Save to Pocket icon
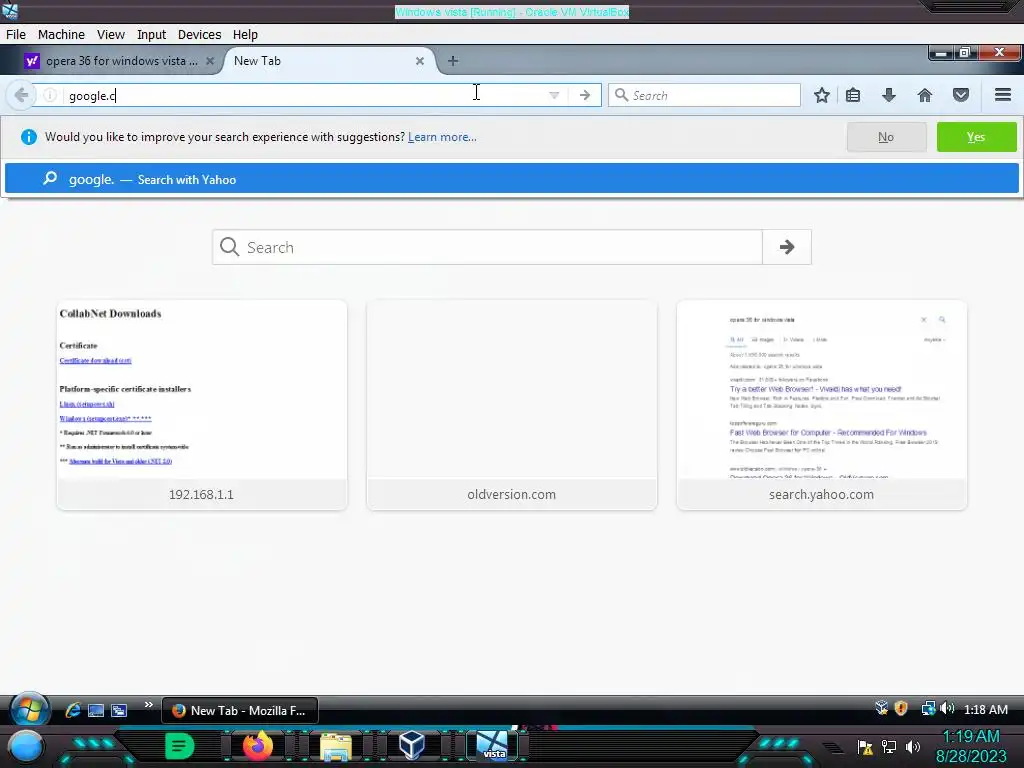Image resolution: width=1024 pixels, height=768 pixels. 961,95
